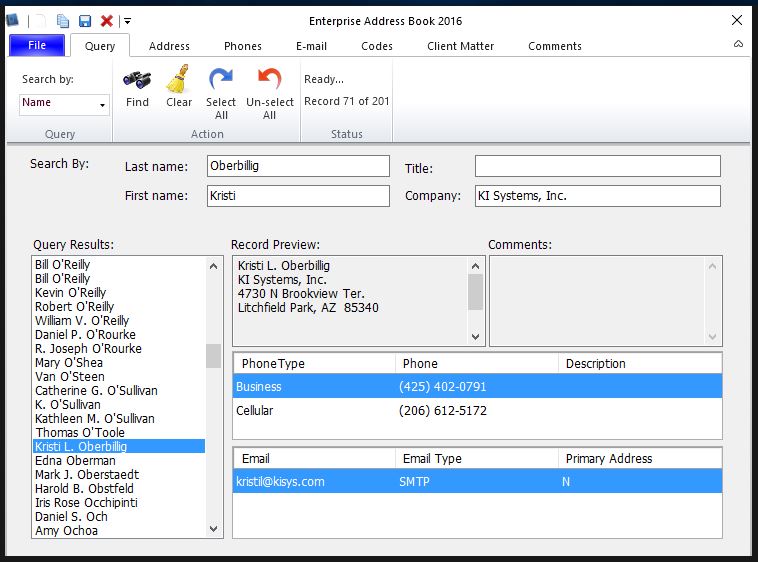Switch to the Codes tab
This screenshot has width=758, height=562.
[x=377, y=46]
